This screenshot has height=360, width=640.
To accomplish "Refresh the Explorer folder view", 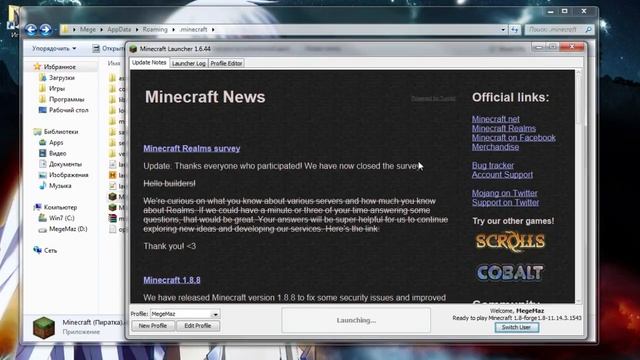I will 515,29.
